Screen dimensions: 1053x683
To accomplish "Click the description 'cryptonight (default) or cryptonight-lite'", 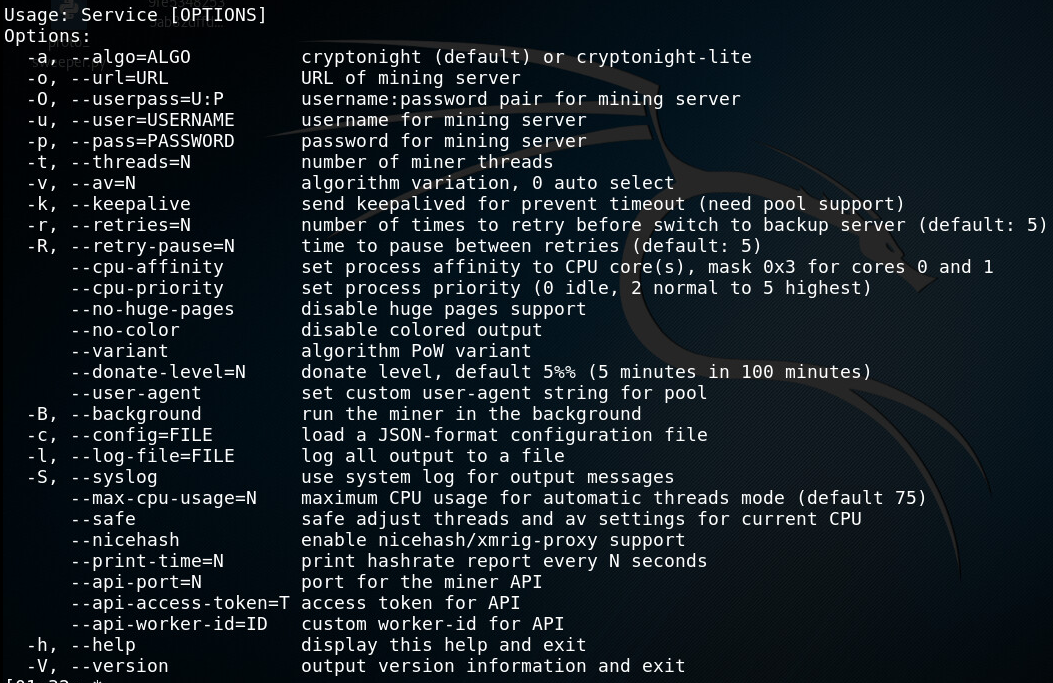I will tap(526, 57).
